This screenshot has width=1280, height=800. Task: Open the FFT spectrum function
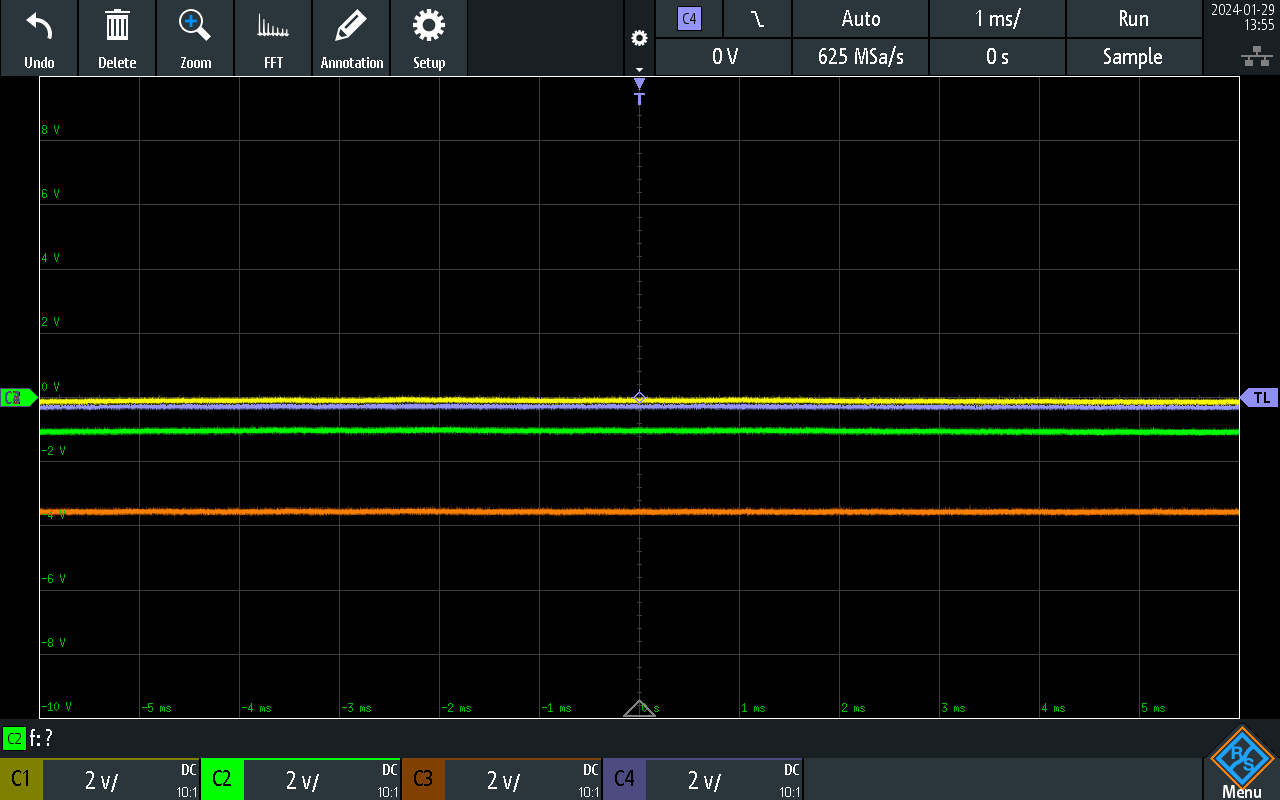pos(273,25)
